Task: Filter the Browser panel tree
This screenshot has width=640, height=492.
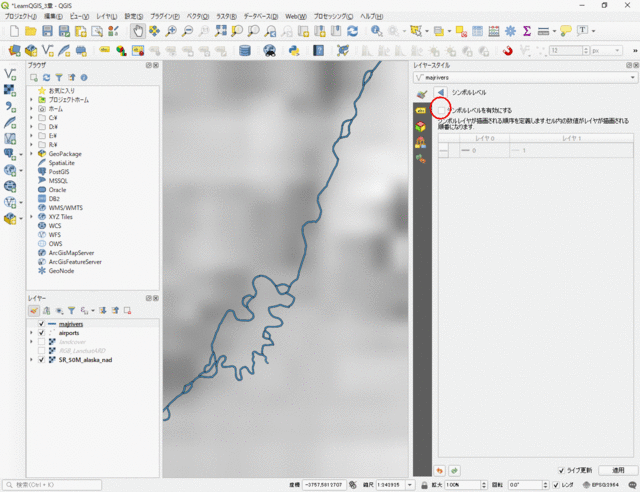Action: [x=59, y=78]
